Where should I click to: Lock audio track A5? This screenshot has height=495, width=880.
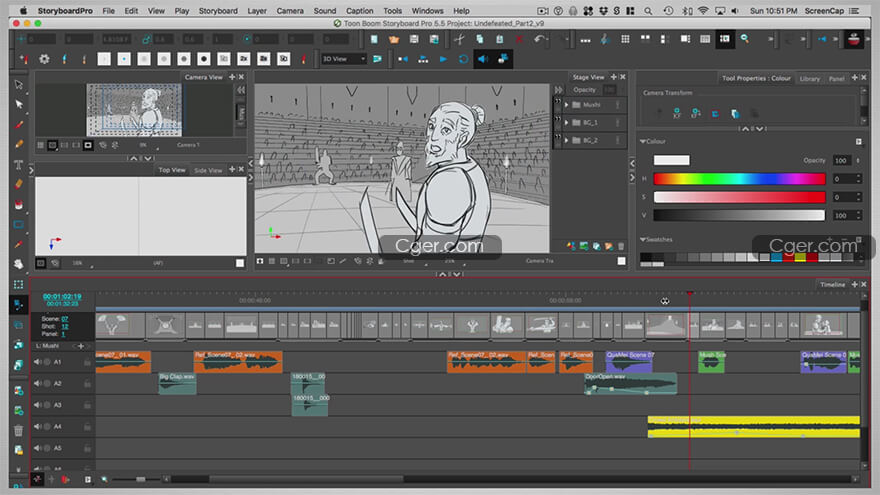click(87, 448)
